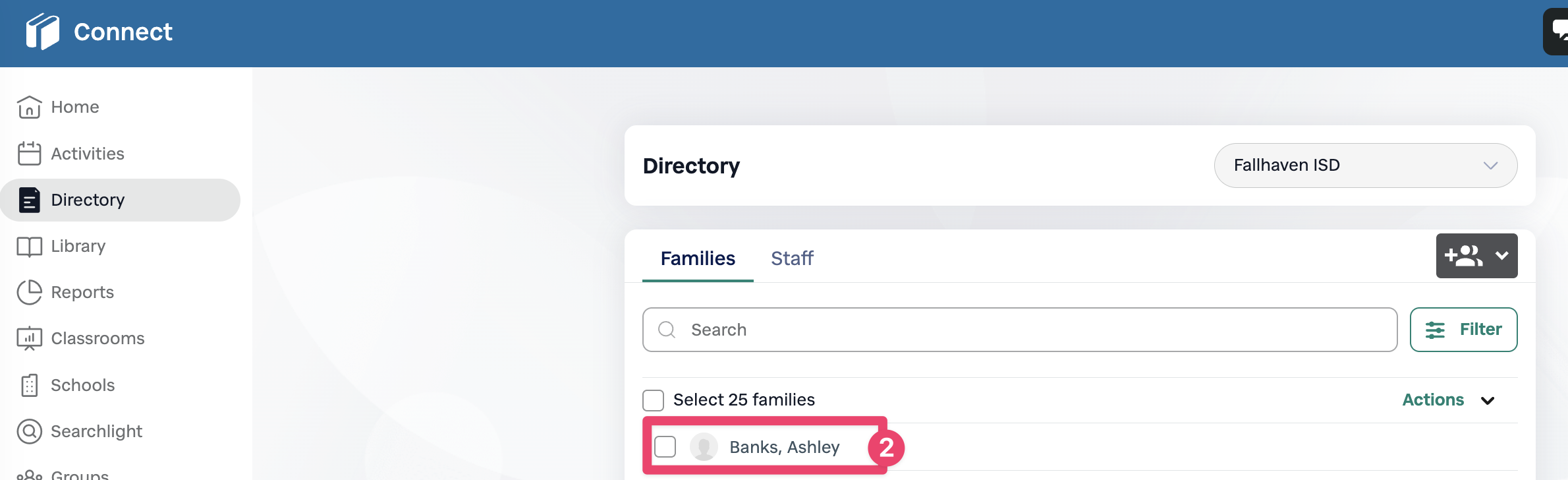Open Activities calendar icon
This screenshot has width=1568, height=480.
29,154
